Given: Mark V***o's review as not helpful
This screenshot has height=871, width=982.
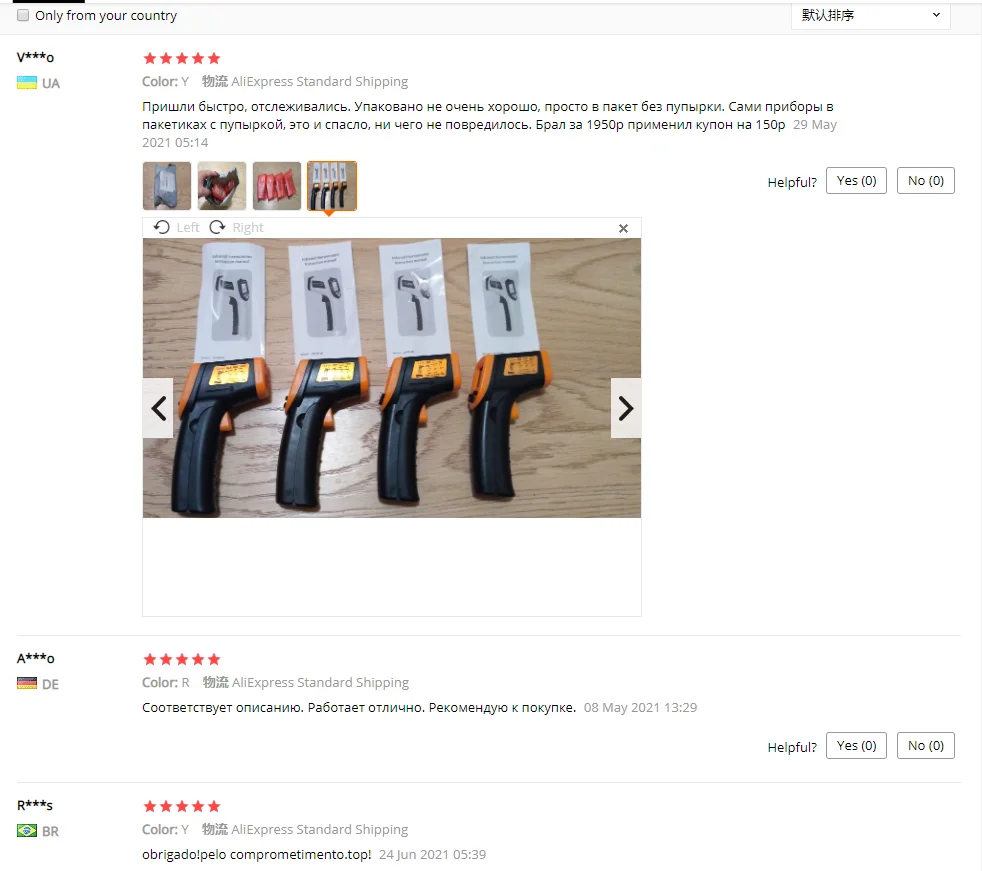Looking at the screenshot, I should click(x=926, y=181).
